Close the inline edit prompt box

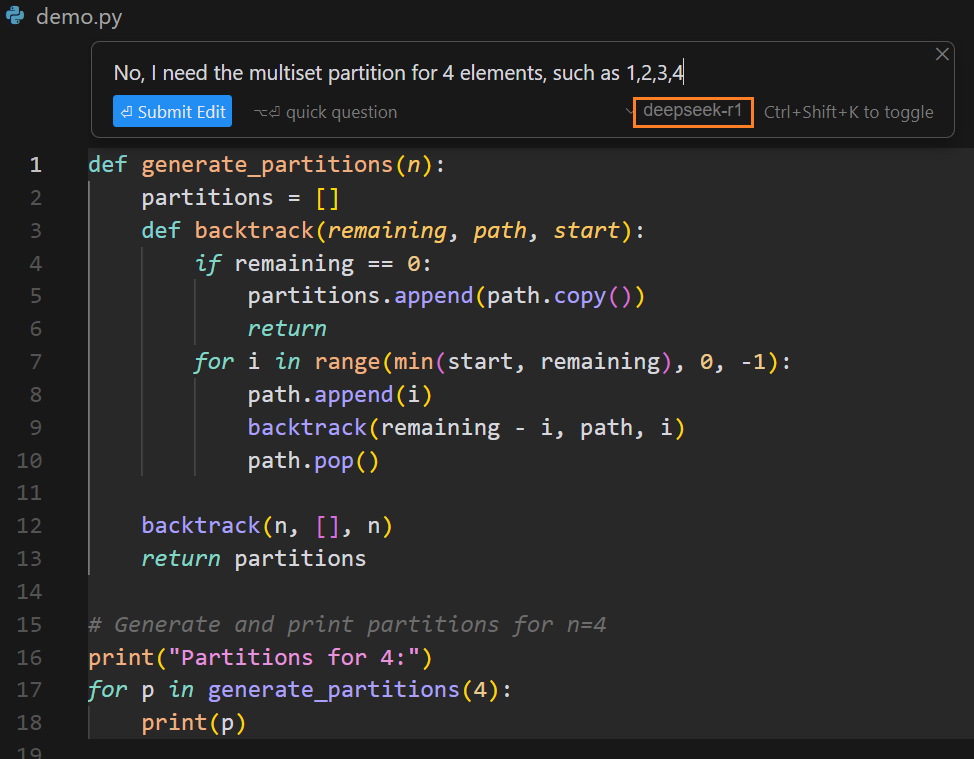coord(942,54)
